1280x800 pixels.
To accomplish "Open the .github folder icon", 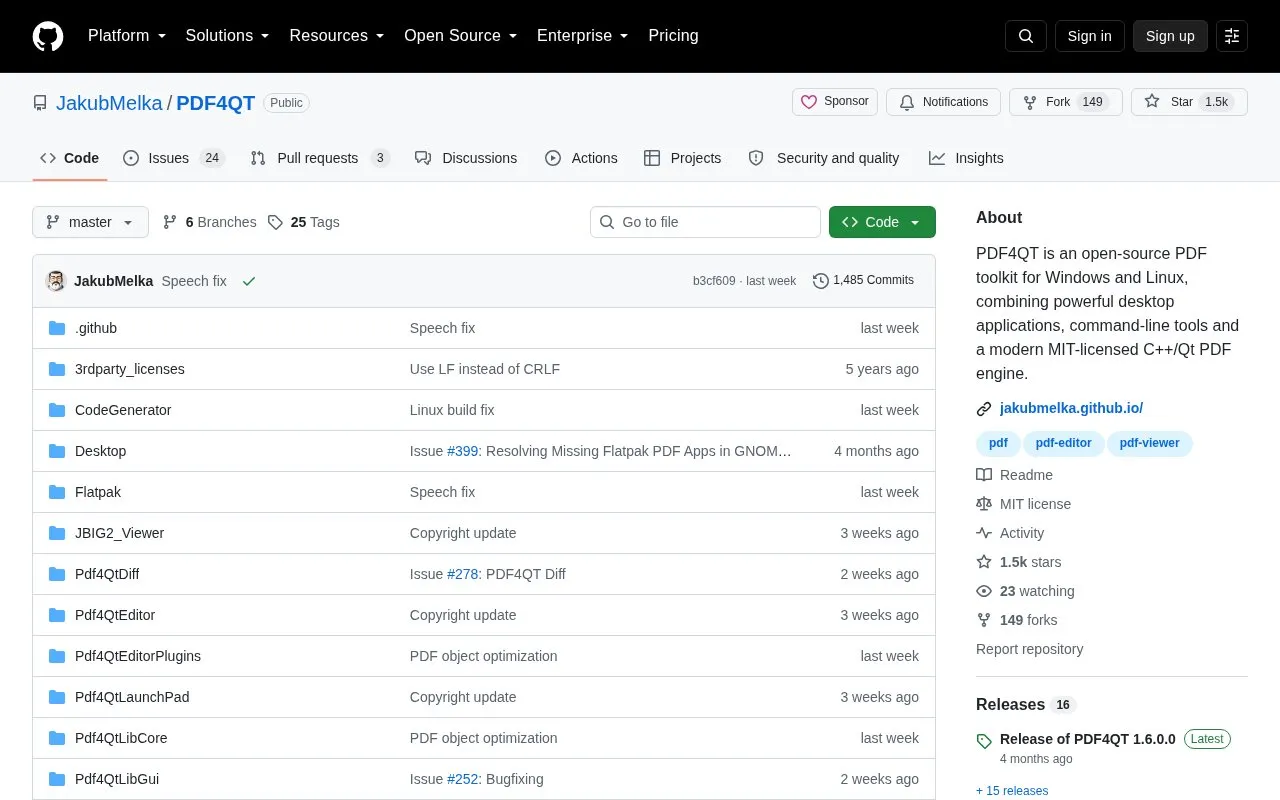I will click(x=57, y=328).
